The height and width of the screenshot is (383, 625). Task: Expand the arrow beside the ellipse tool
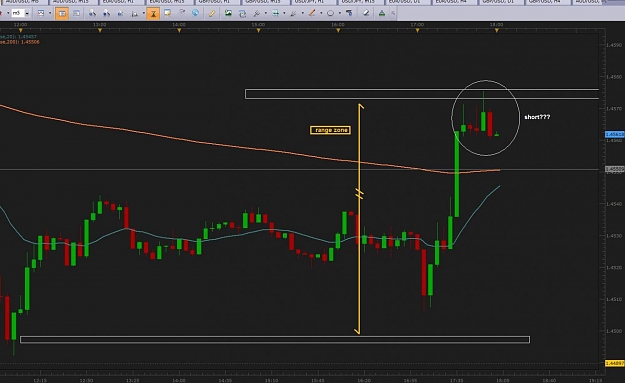coord(340,13)
